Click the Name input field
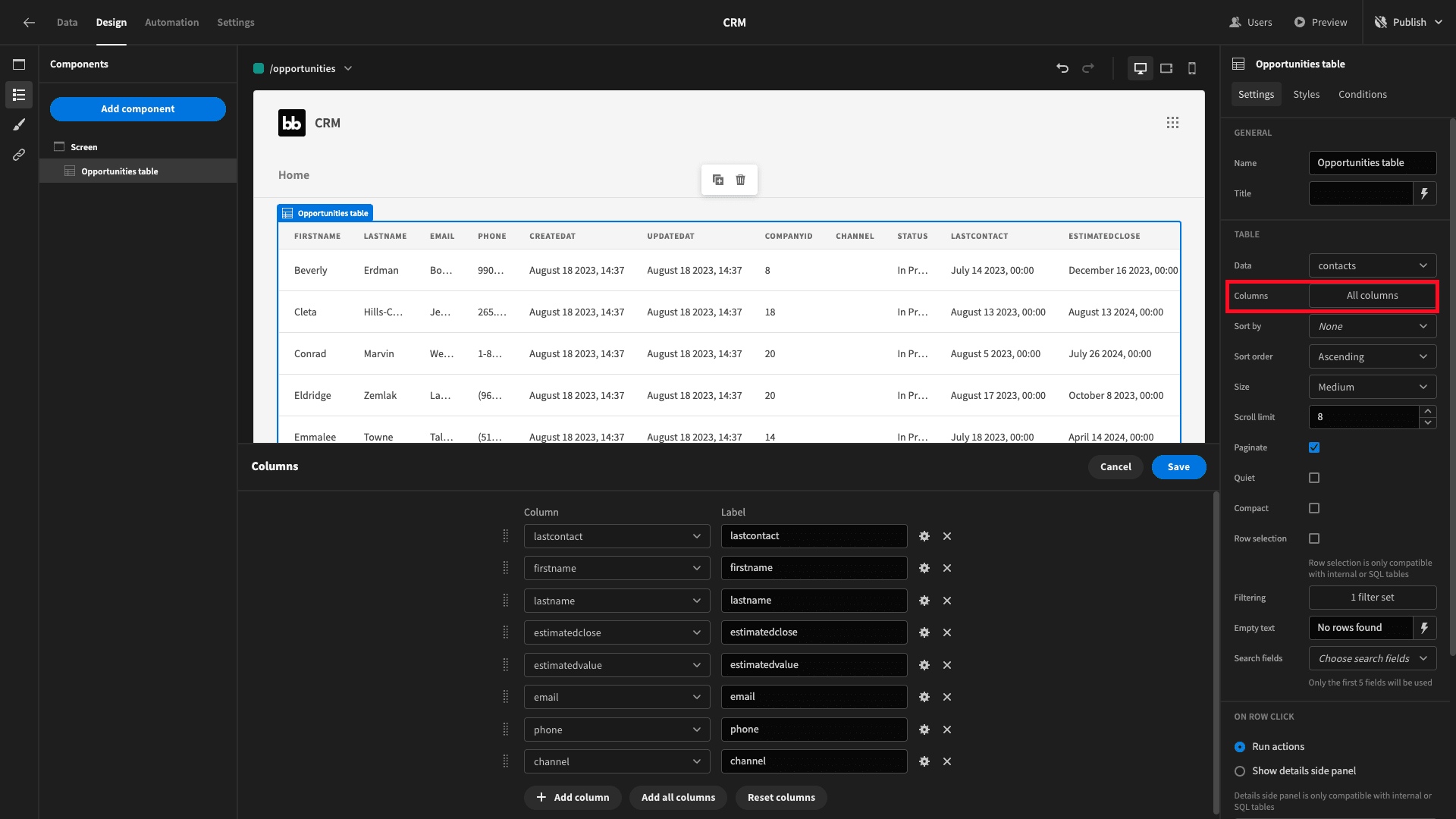This screenshot has height=819, width=1456. 1373,163
